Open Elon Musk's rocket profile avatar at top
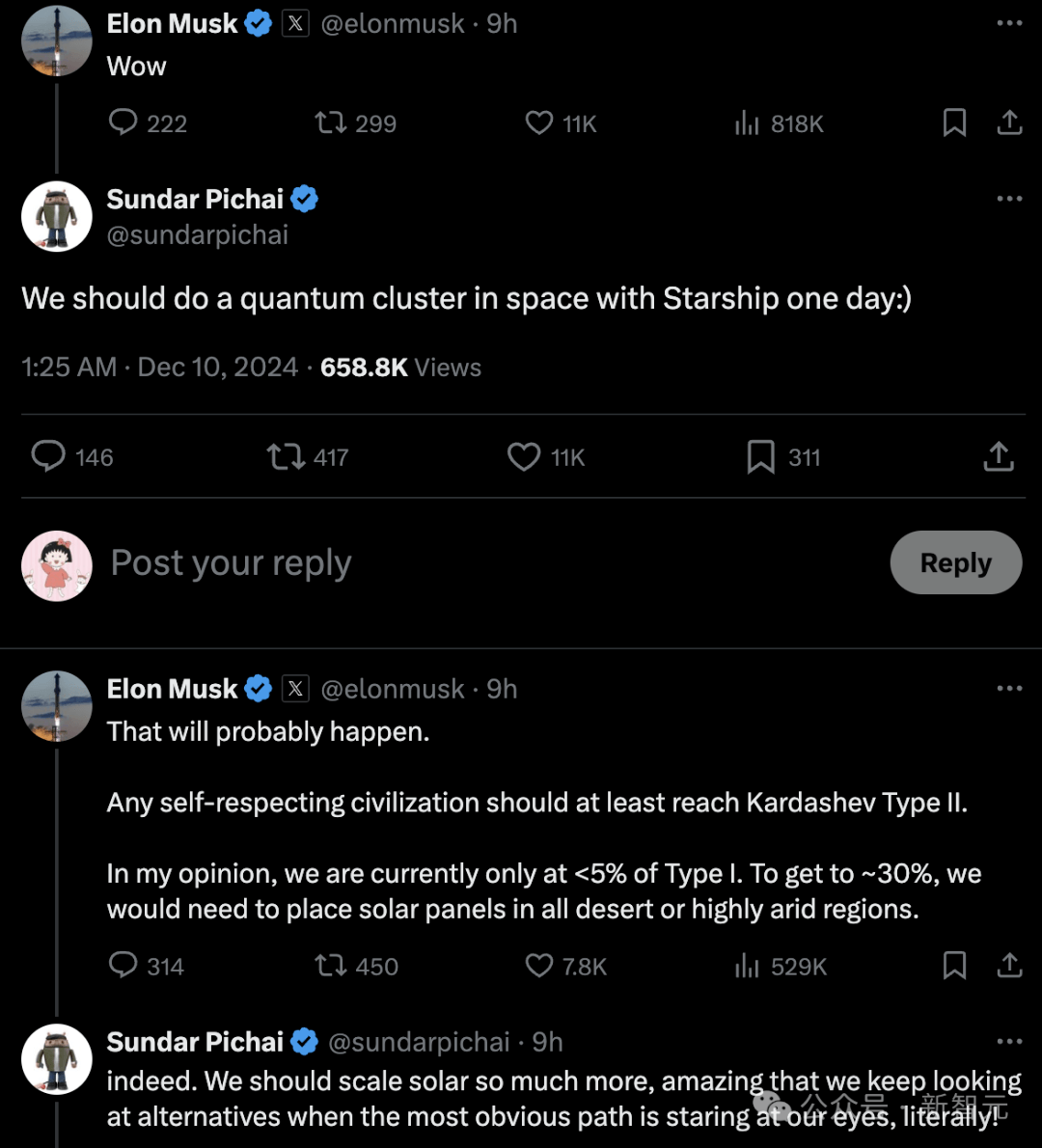1042x1148 pixels. 57,41
